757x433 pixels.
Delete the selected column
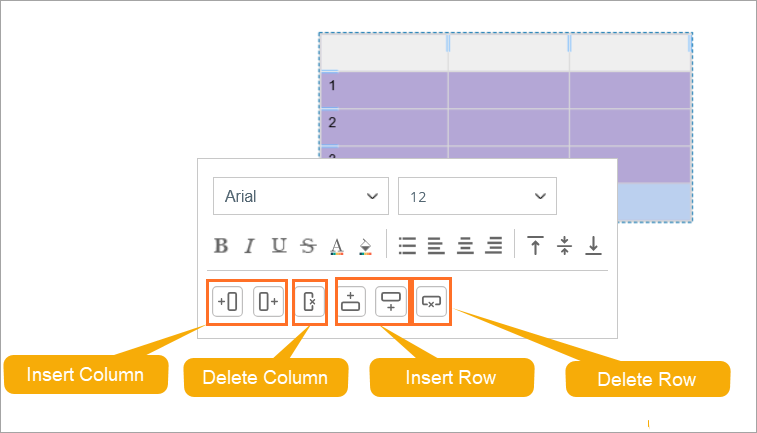[309, 301]
